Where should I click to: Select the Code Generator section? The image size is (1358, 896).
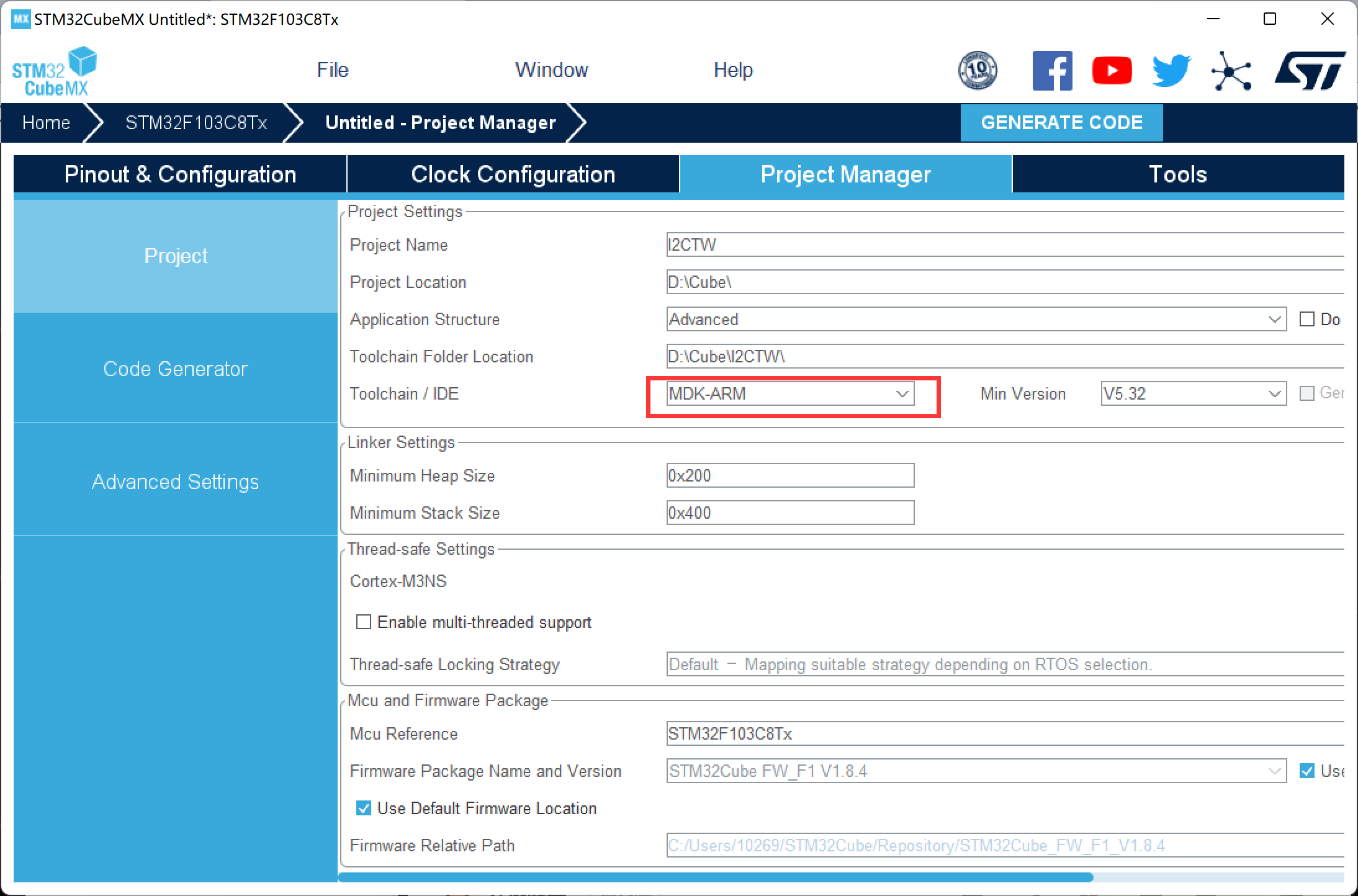pyautogui.click(x=174, y=368)
